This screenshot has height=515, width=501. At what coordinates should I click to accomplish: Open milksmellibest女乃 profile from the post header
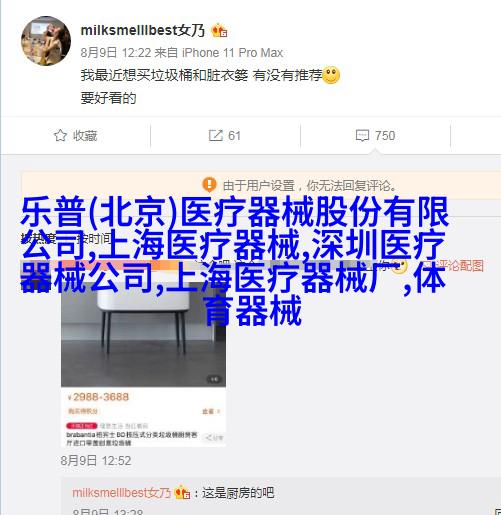[143, 30]
